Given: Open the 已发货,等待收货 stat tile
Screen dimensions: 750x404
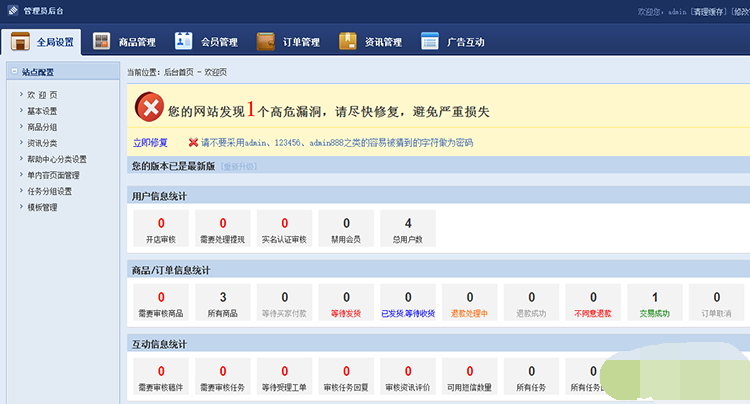Looking at the screenshot, I should pyautogui.click(x=408, y=302).
